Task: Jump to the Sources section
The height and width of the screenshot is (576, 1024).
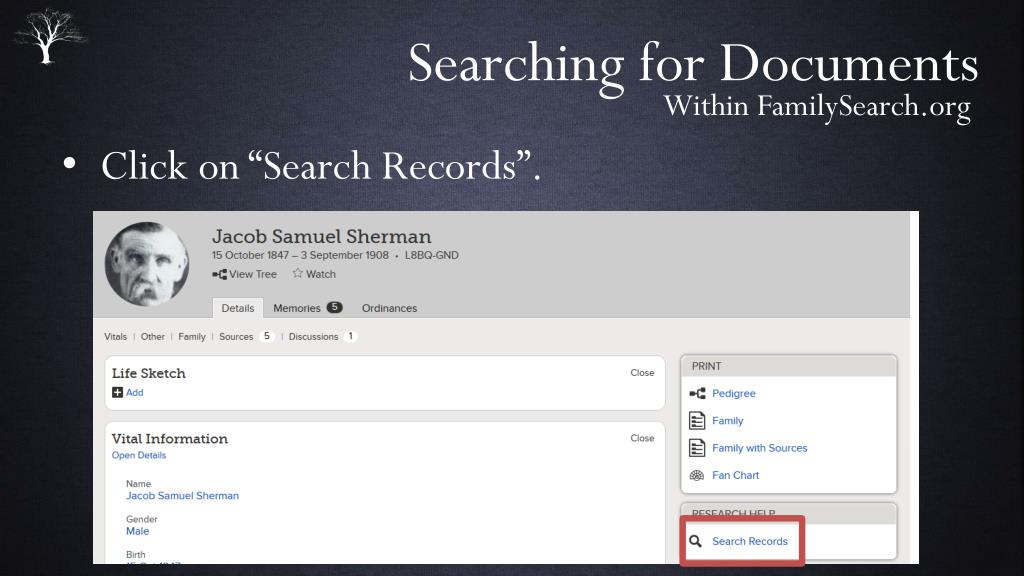Action: point(236,336)
